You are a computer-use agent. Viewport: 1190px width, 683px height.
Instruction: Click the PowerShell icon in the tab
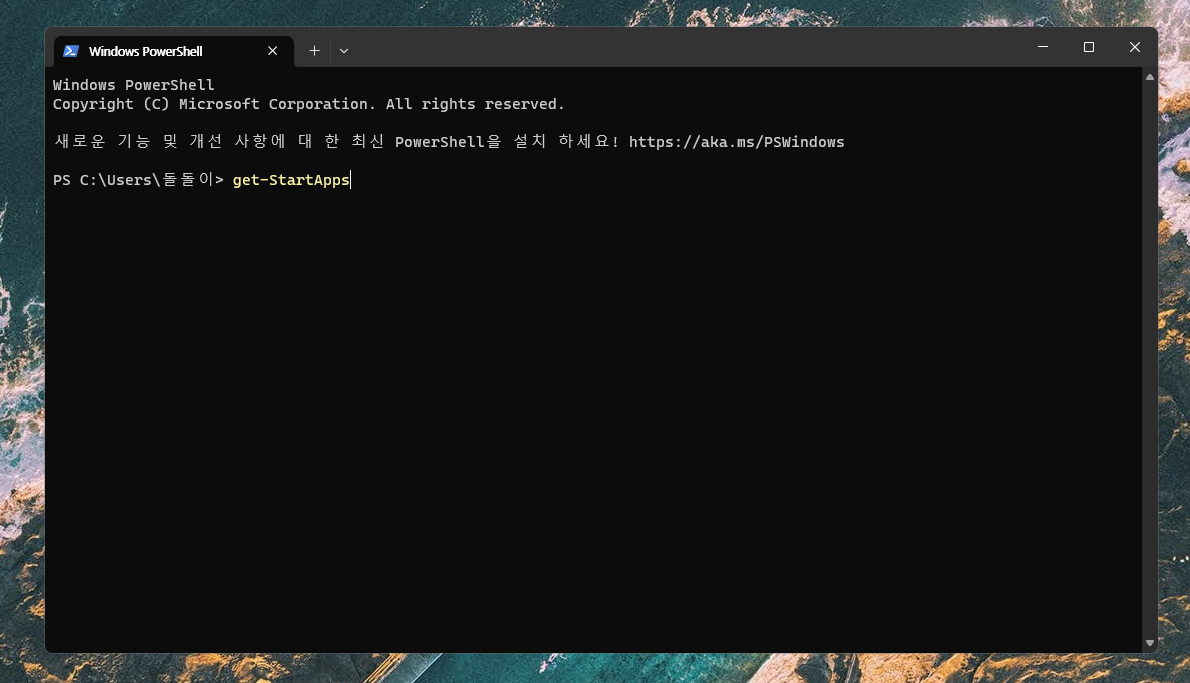71,51
